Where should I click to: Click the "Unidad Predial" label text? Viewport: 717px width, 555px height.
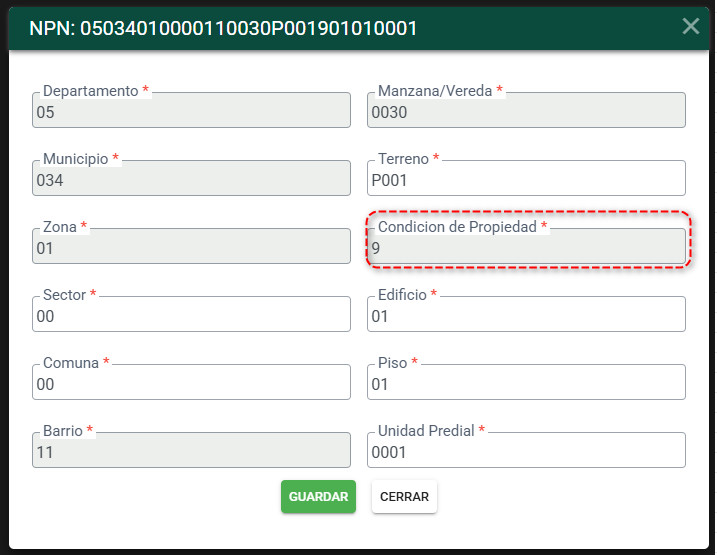(426, 431)
